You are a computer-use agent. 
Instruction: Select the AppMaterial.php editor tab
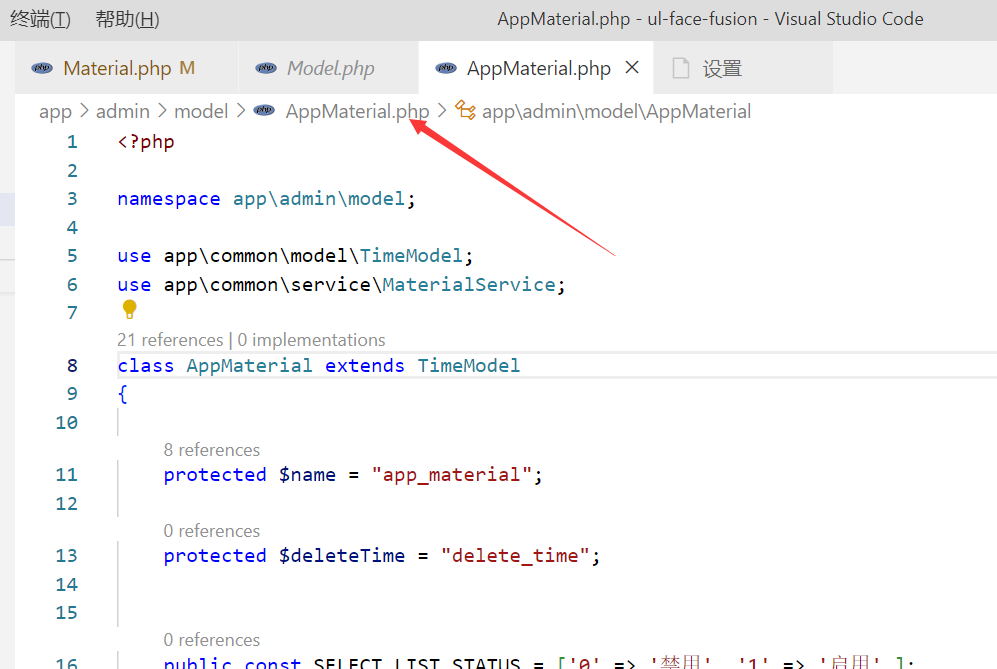click(538, 68)
